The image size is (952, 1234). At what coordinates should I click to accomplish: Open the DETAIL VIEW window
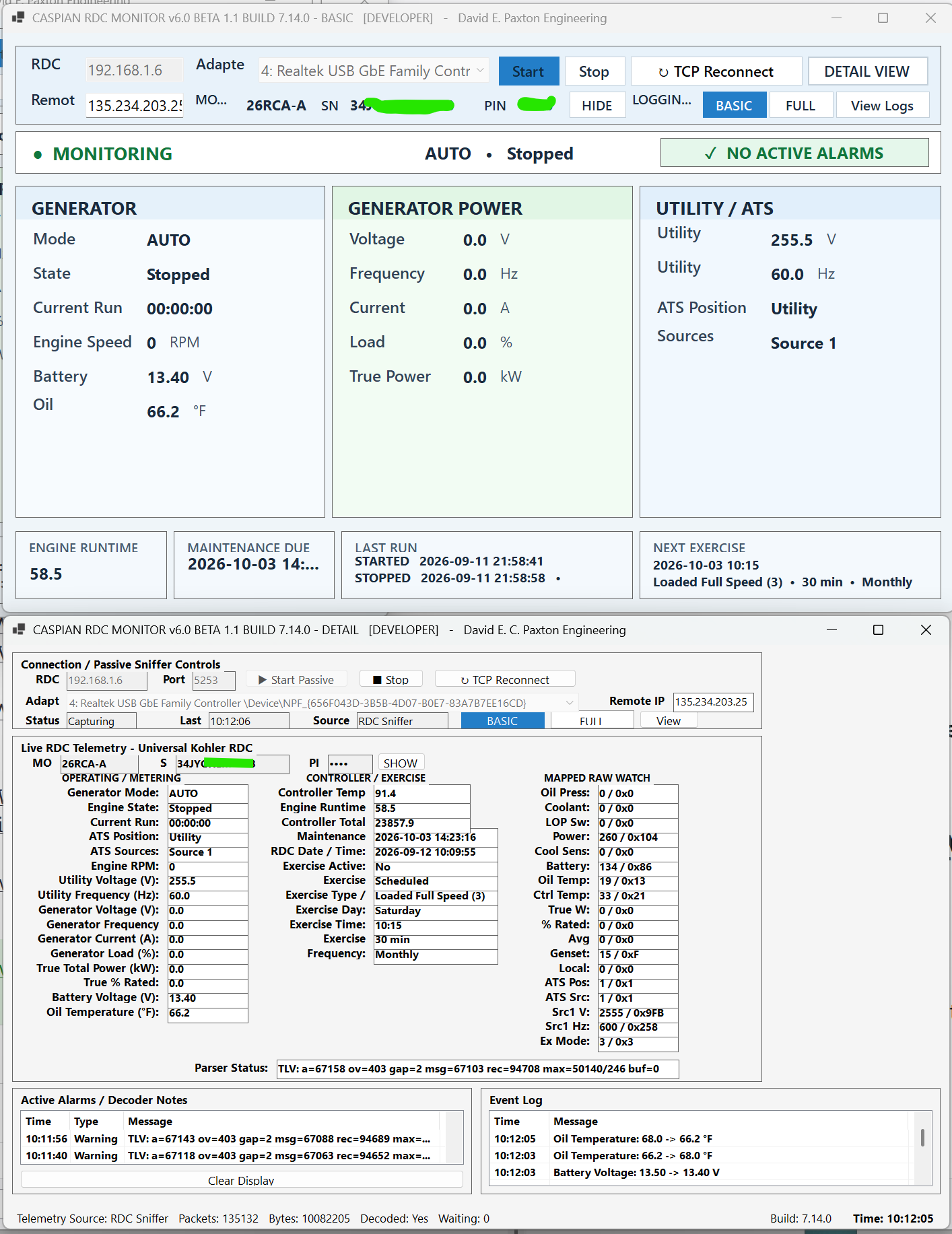[867, 71]
